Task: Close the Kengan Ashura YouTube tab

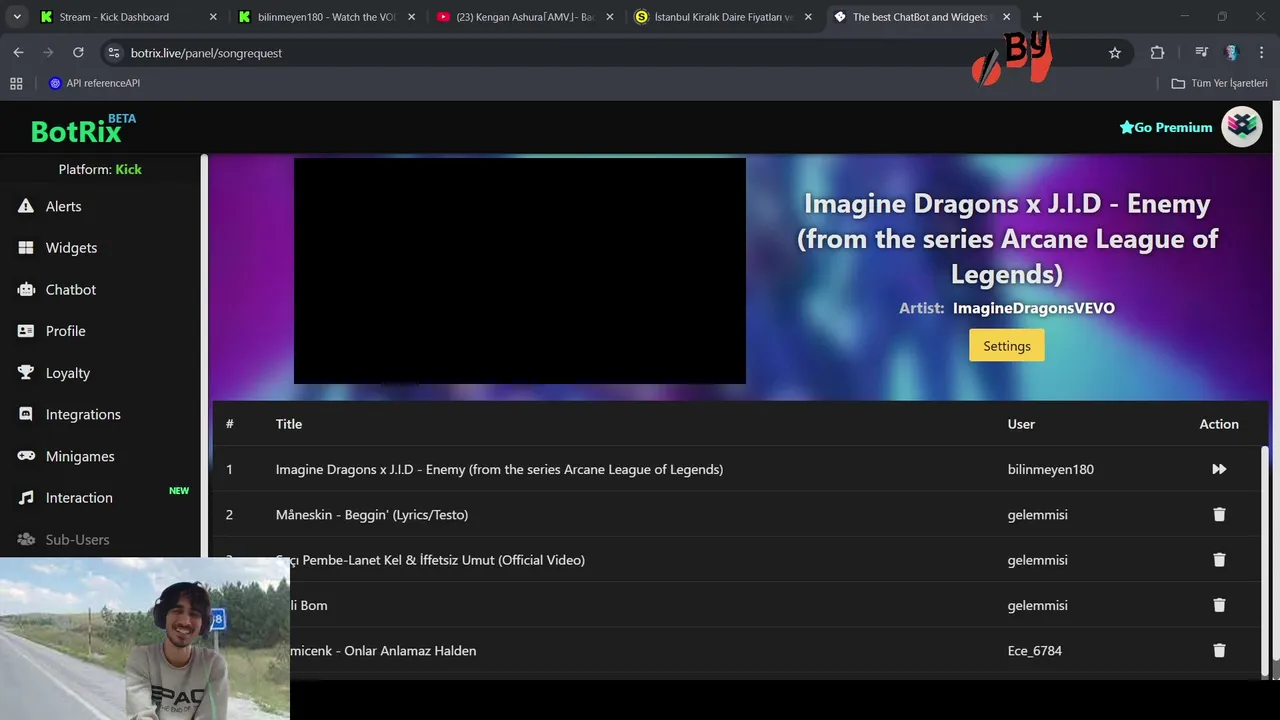Action: [x=610, y=17]
